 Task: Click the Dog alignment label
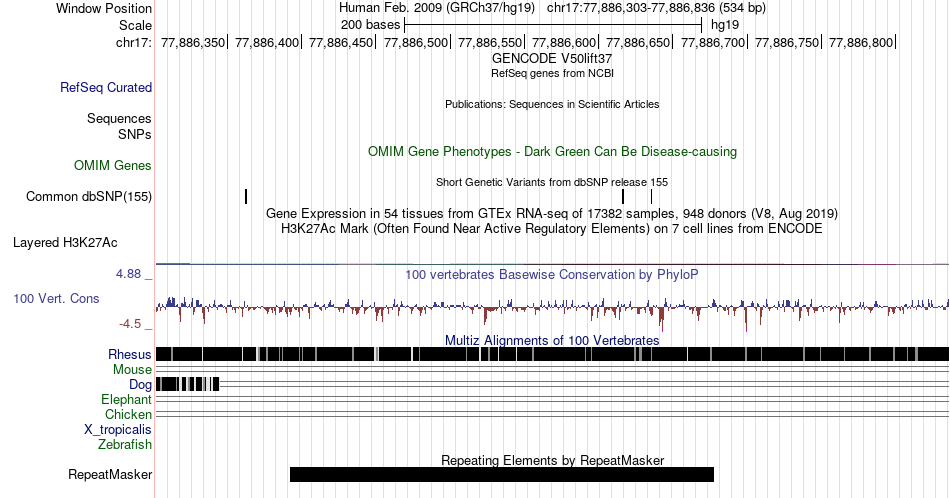click(140, 385)
